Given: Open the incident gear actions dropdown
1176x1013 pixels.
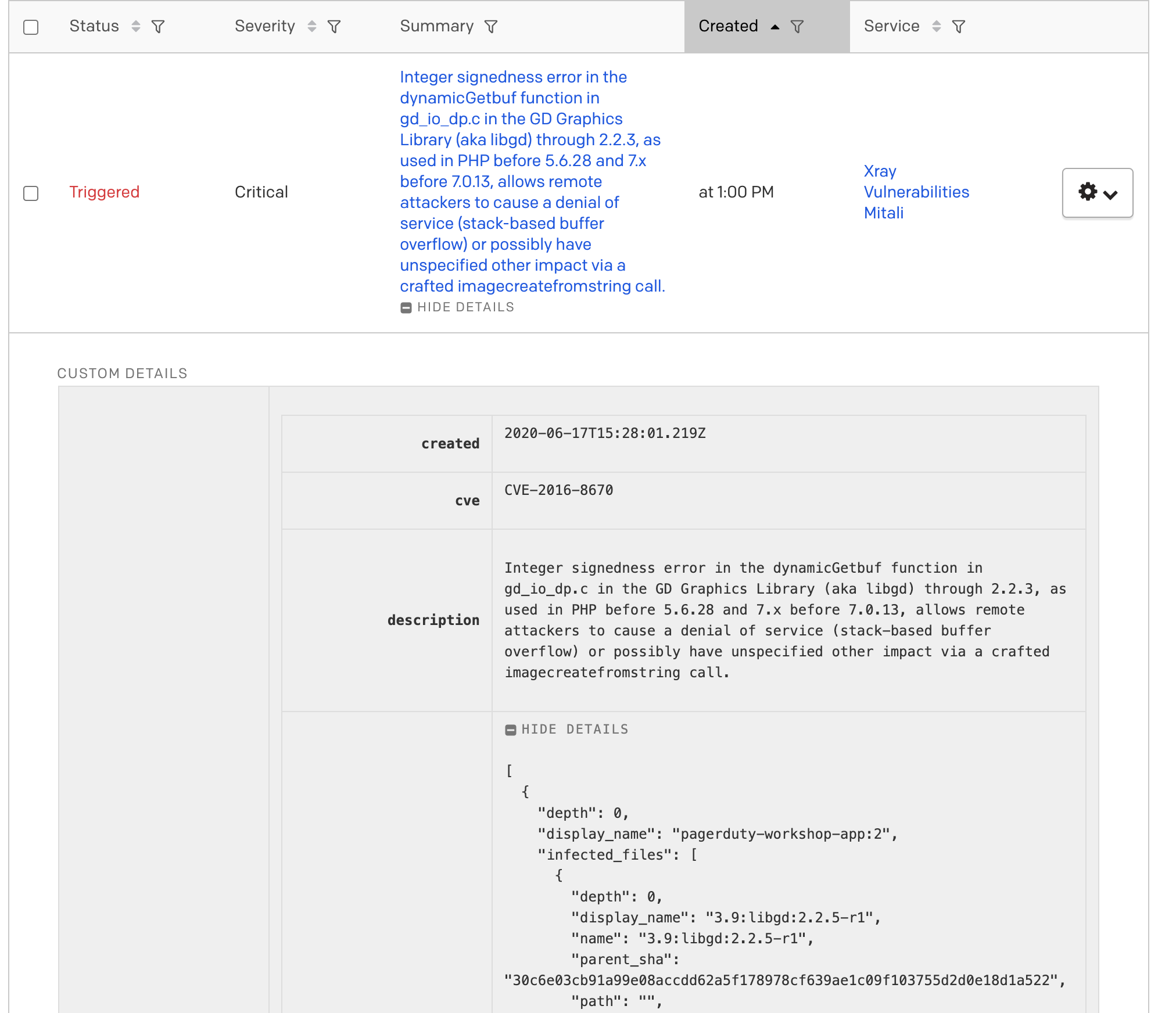Looking at the screenshot, I should 1098,193.
